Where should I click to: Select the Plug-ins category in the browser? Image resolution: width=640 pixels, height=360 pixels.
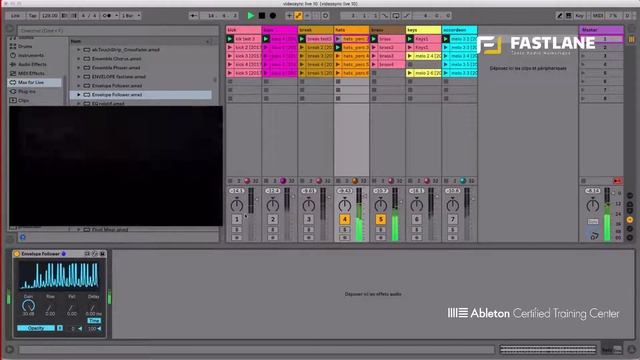(x=27, y=91)
